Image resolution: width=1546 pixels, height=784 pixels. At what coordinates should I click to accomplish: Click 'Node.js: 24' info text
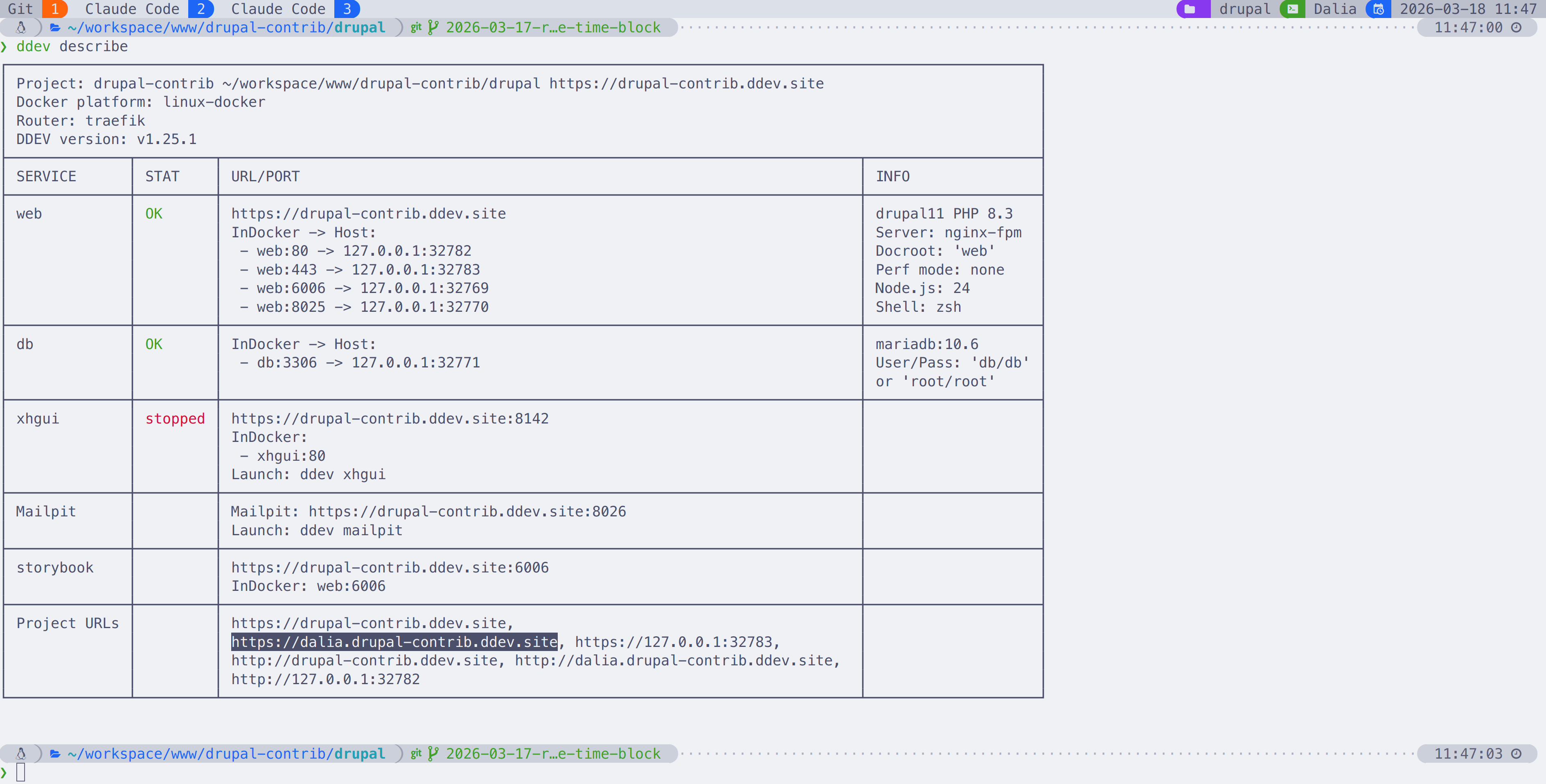point(922,288)
